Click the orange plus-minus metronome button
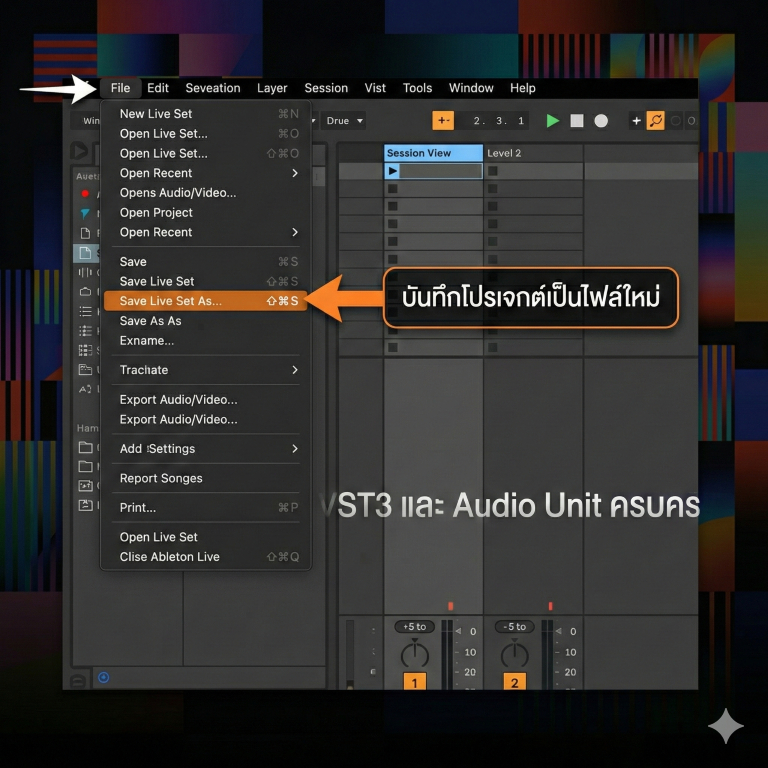 [443, 120]
